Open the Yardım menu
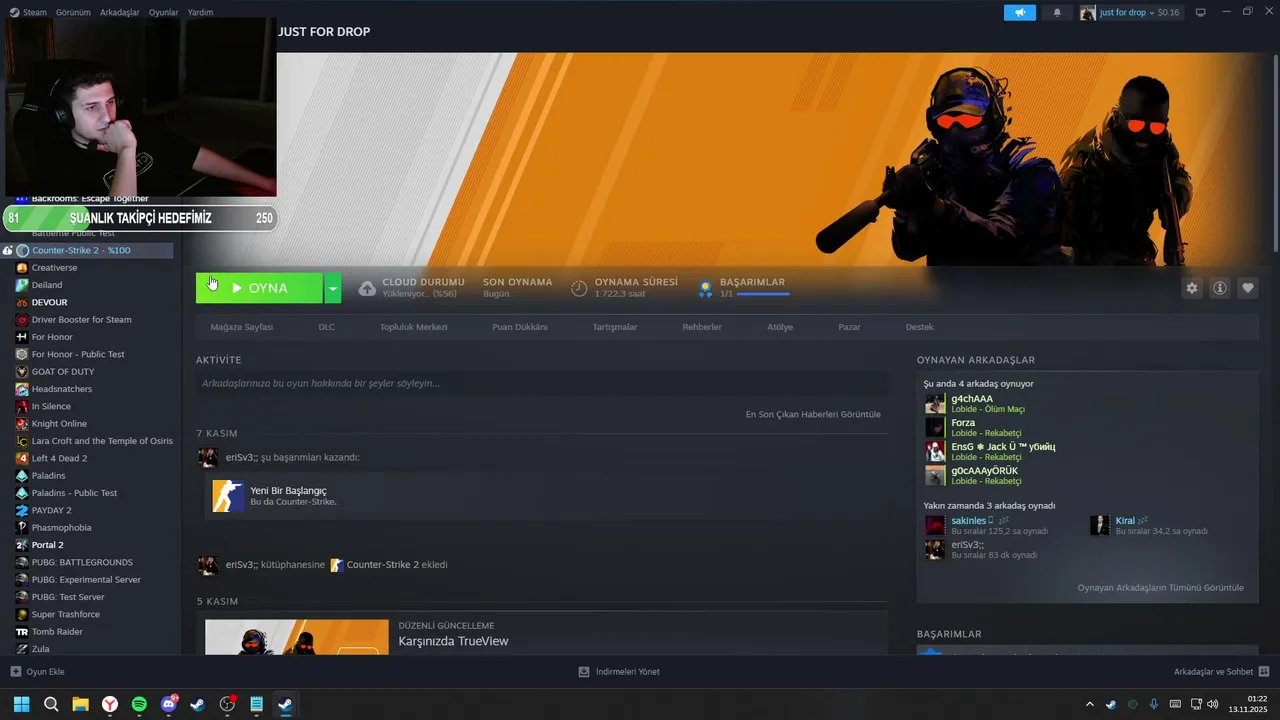1280x720 pixels. 200,12
